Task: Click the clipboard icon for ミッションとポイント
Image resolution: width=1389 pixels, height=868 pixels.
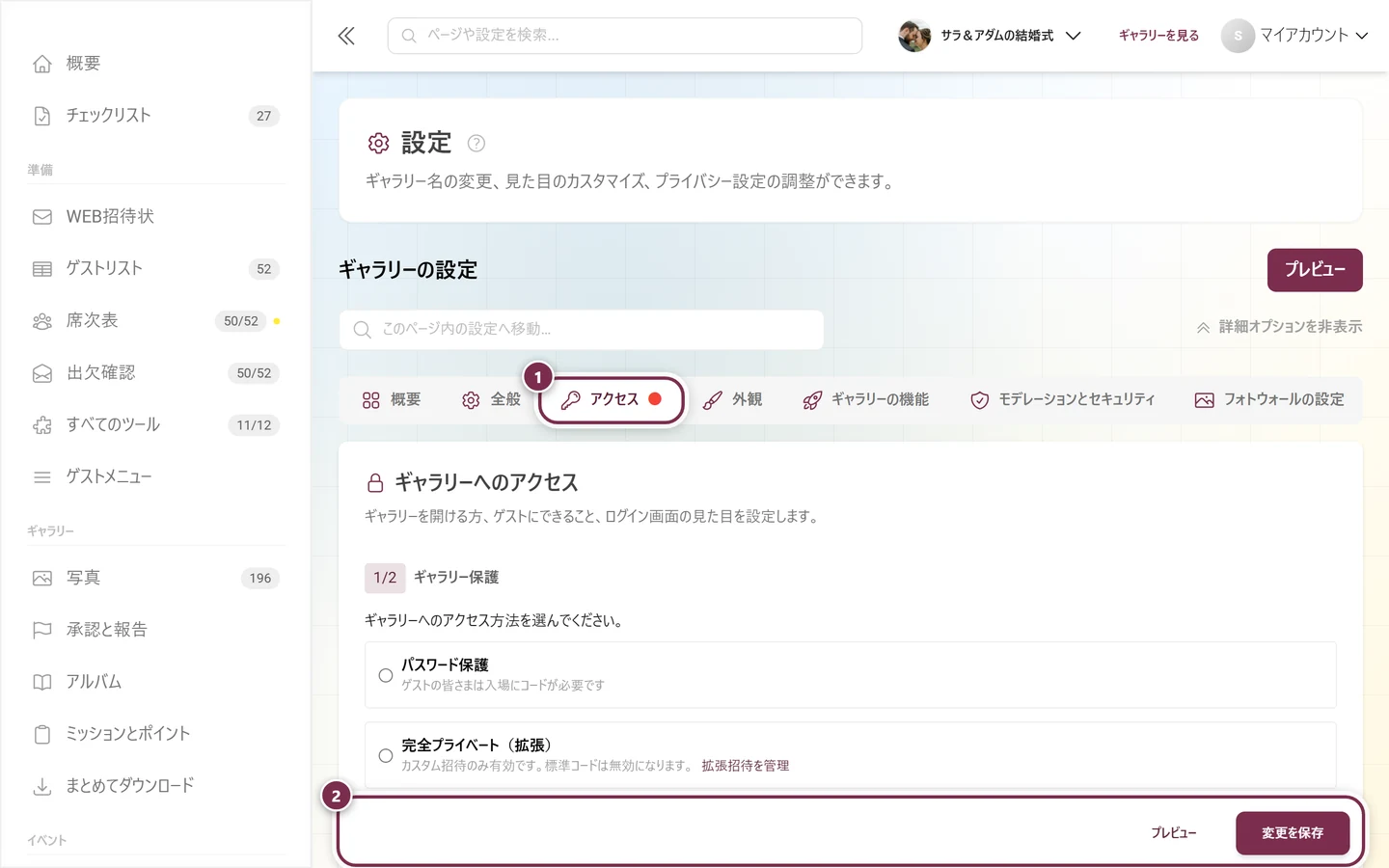Action: [42, 735]
